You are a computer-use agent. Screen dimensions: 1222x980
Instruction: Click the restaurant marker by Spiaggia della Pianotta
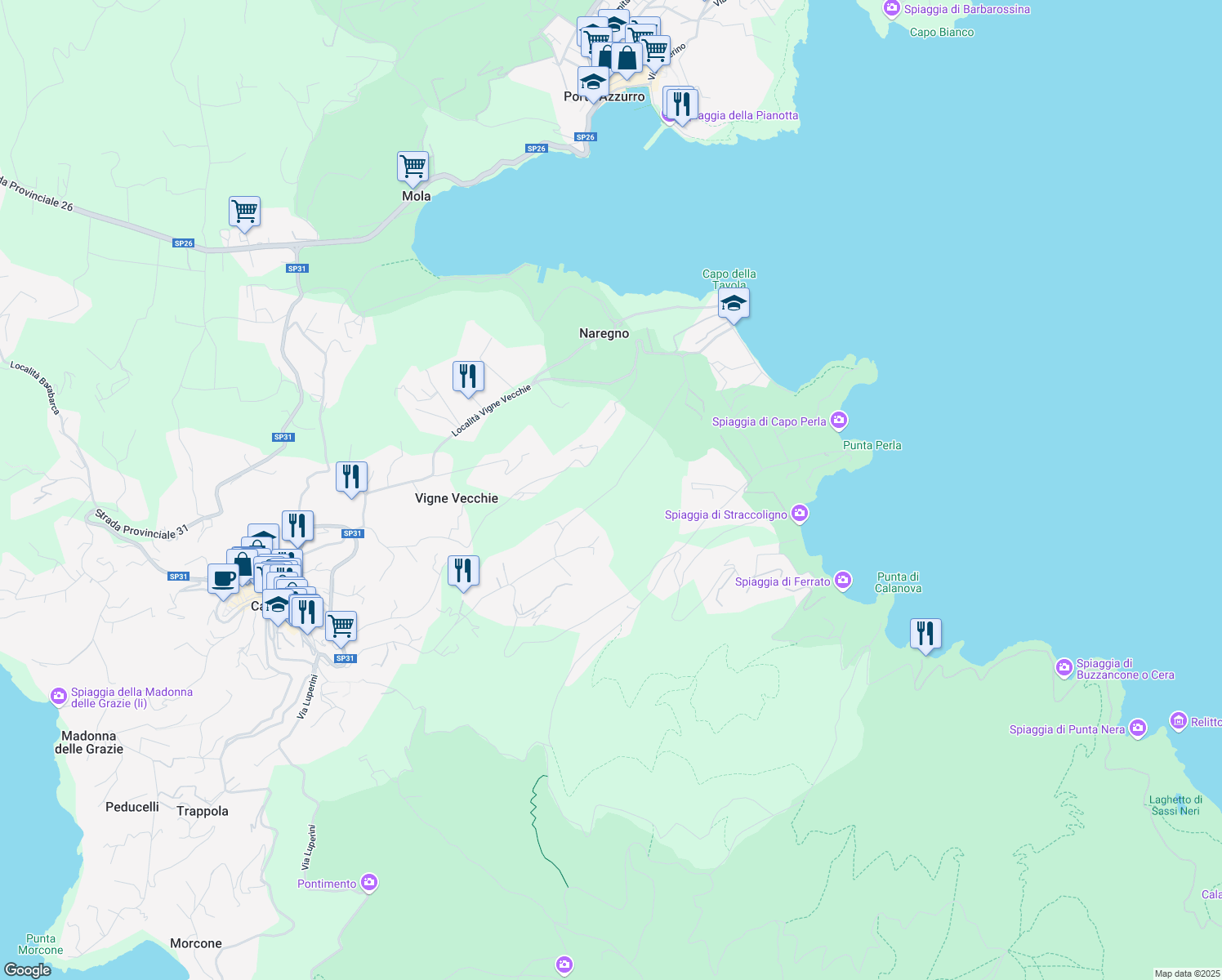682,105
